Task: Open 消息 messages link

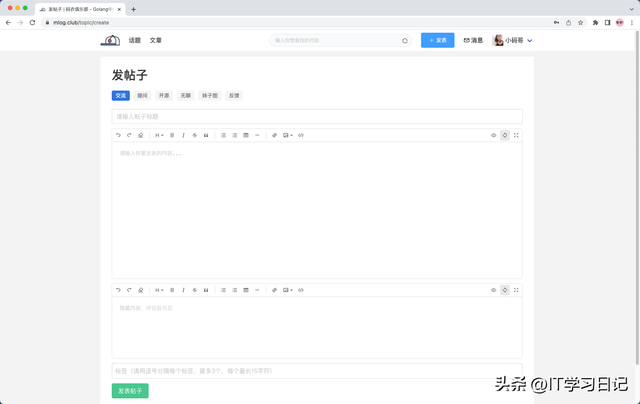Action: pos(473,40)
